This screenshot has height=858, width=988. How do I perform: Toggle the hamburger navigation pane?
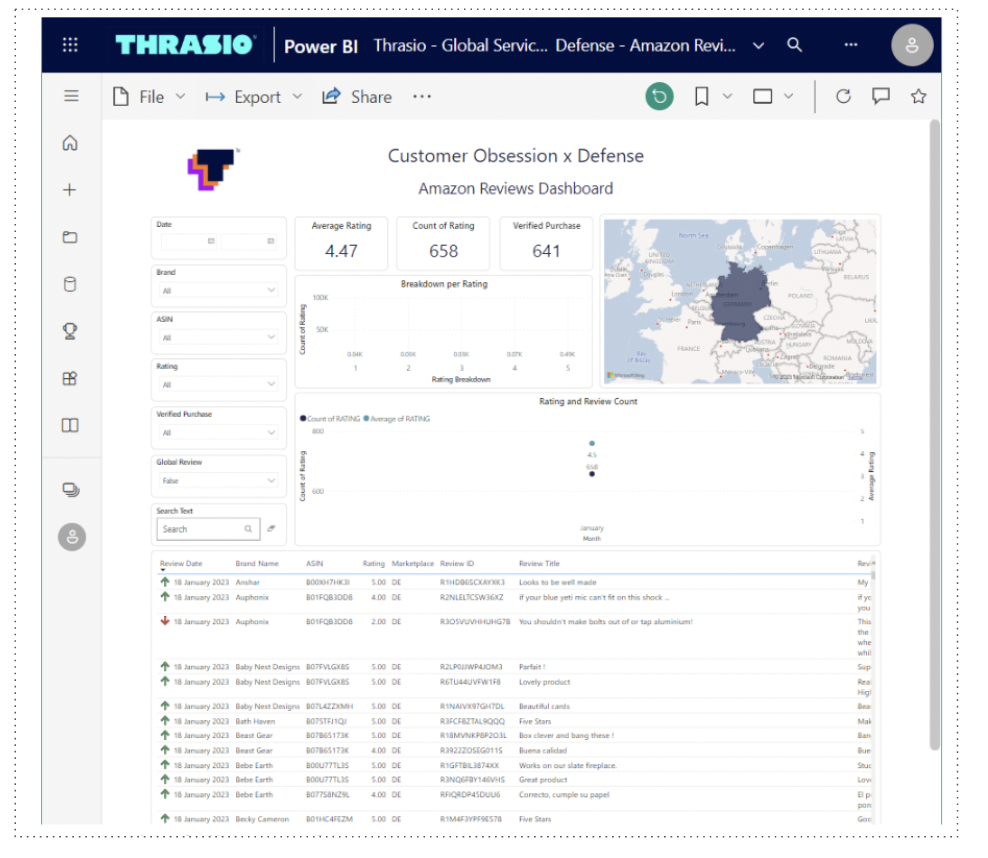click(x=71, y=96)
